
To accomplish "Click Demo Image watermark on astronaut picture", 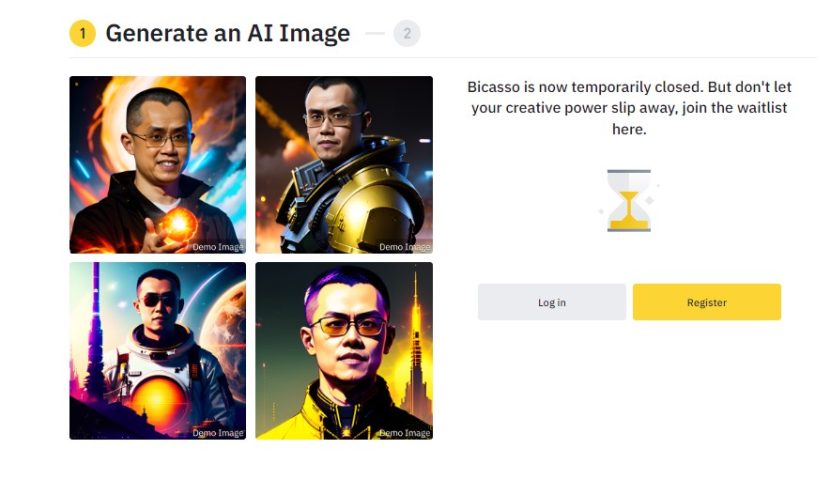I will (218, 433).
